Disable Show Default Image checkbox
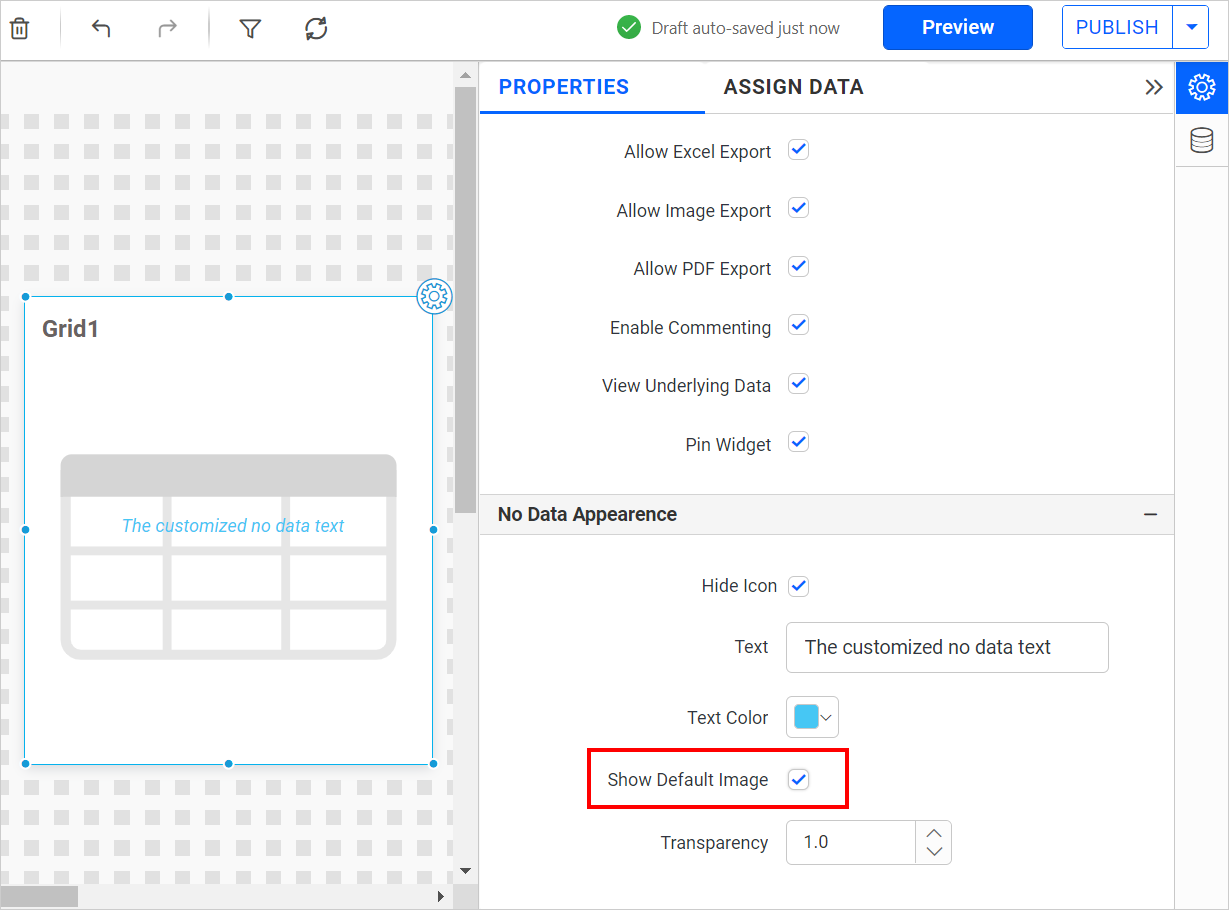The image size is (1229, 910). click(798, 780)
